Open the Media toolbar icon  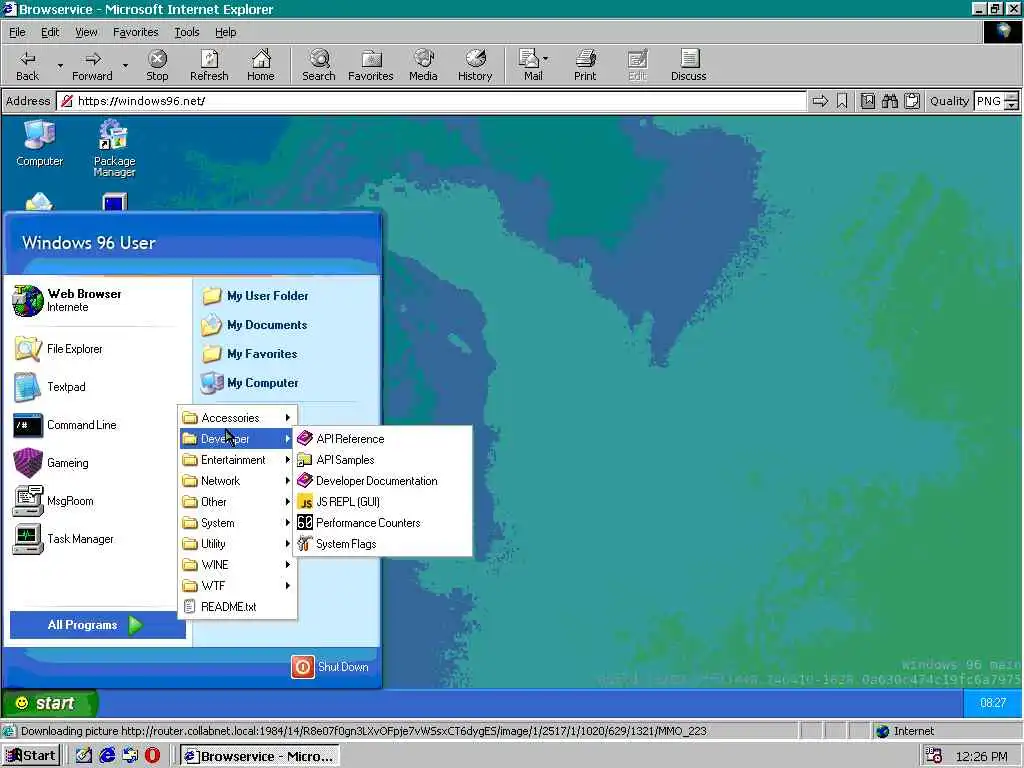click(423, 65)
